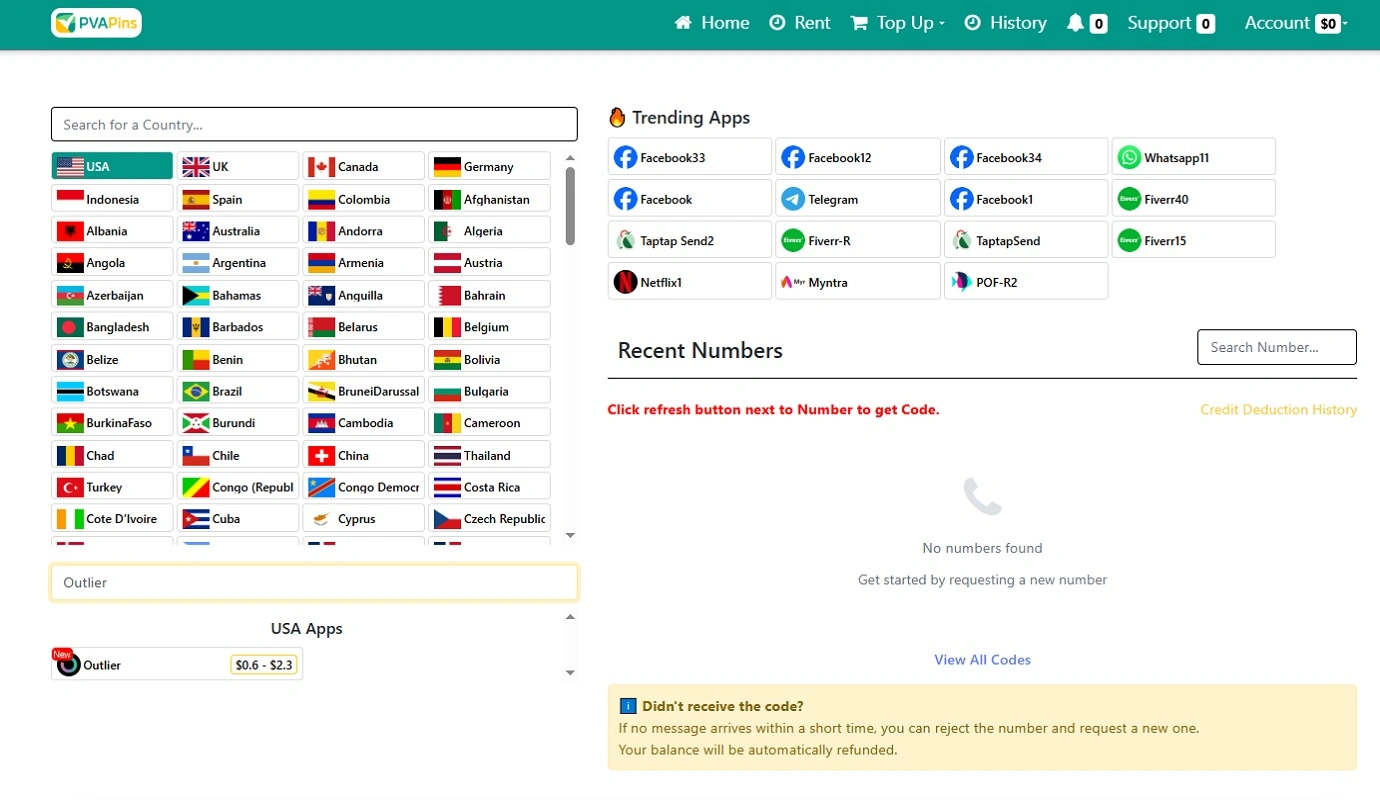Open the Rent page
Viewport: 1380px width, 800px height.
coord(800,23)
